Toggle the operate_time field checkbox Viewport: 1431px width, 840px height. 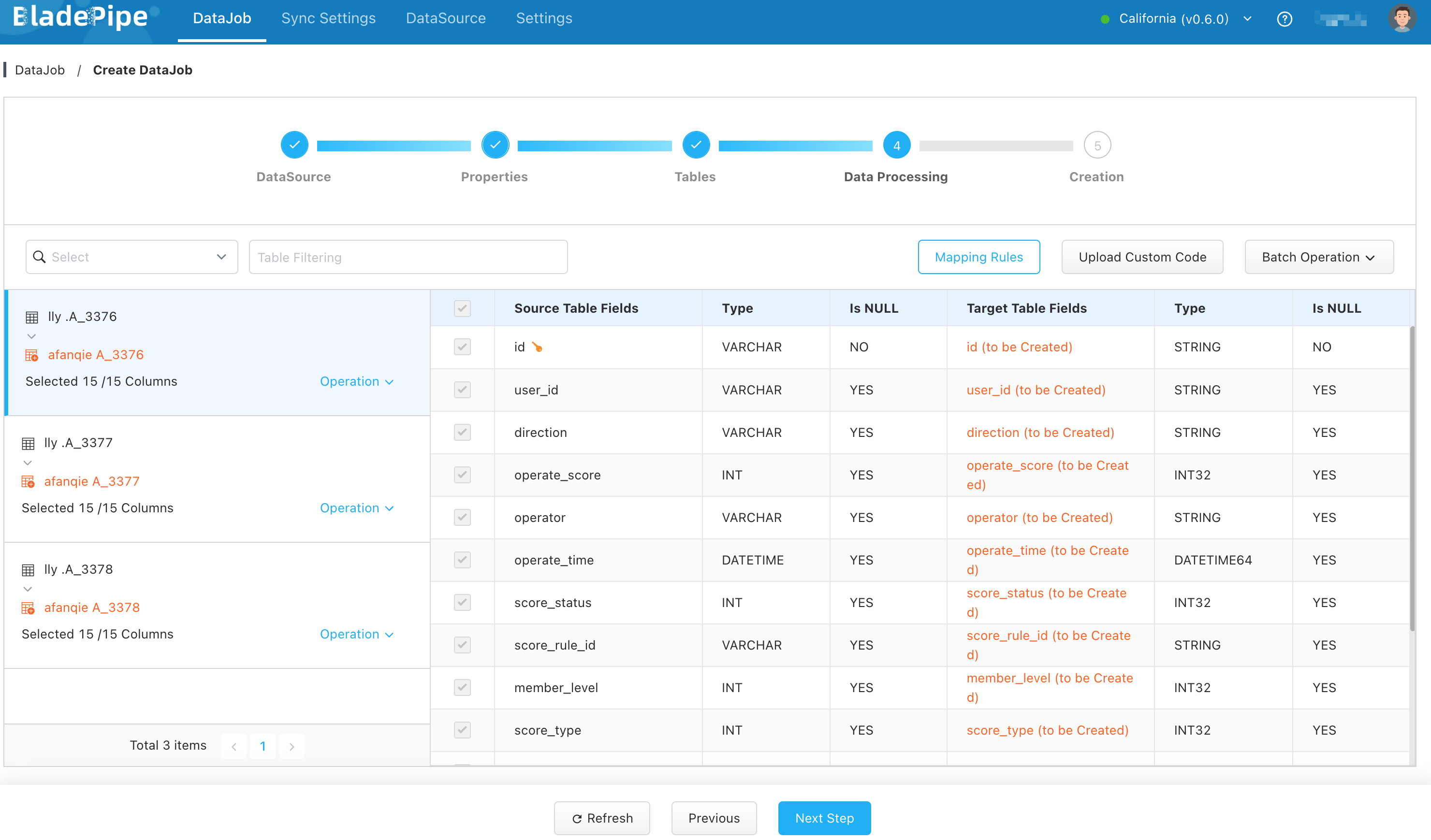(x=462, y=560)
